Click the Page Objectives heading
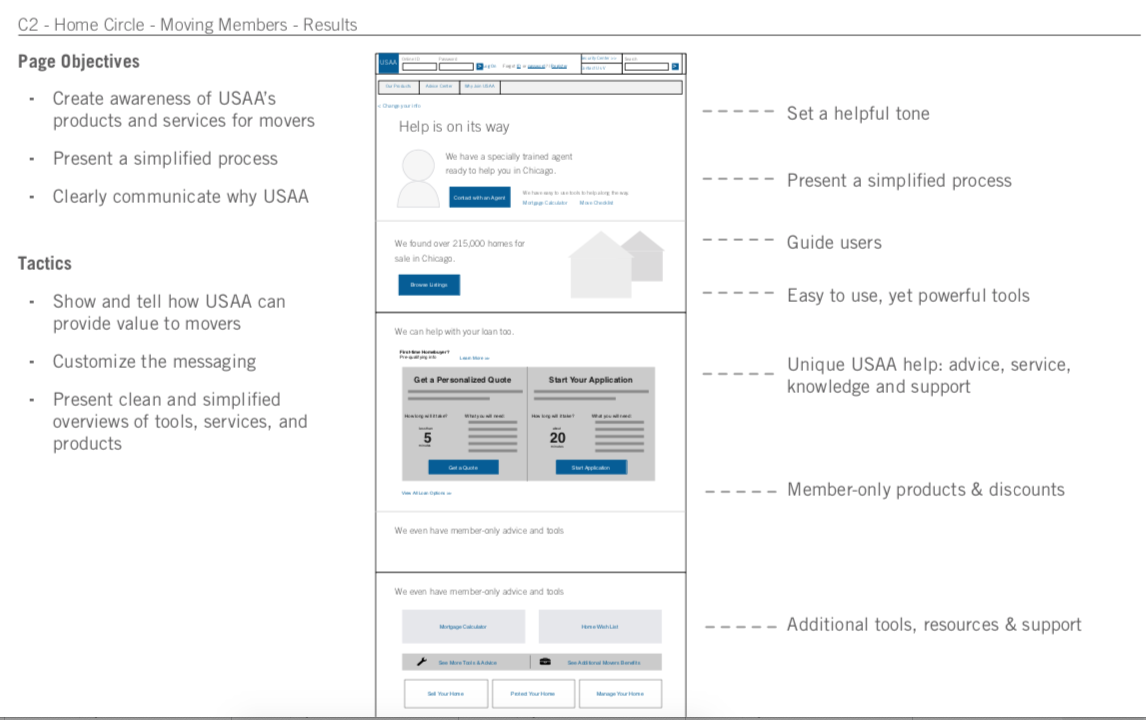Image resolution: width=1146 pixels, height=720 pixels. click(79, 61)
